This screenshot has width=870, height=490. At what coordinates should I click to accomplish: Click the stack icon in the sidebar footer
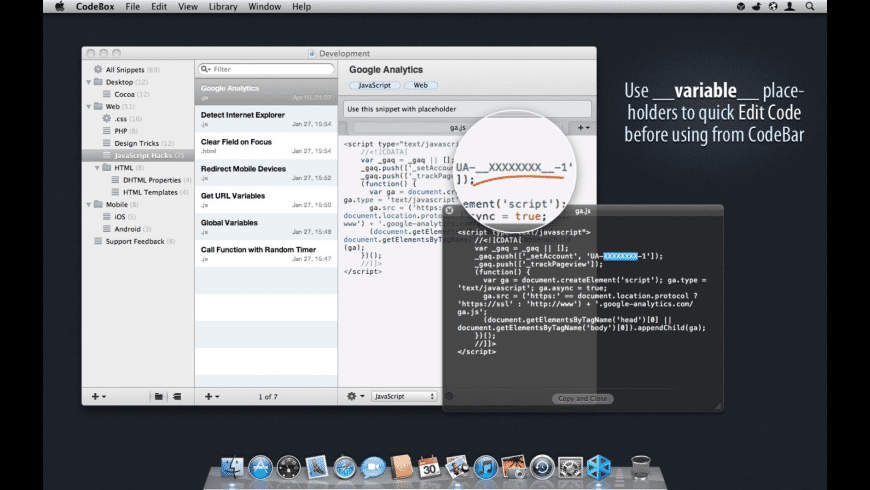point(177,396)
